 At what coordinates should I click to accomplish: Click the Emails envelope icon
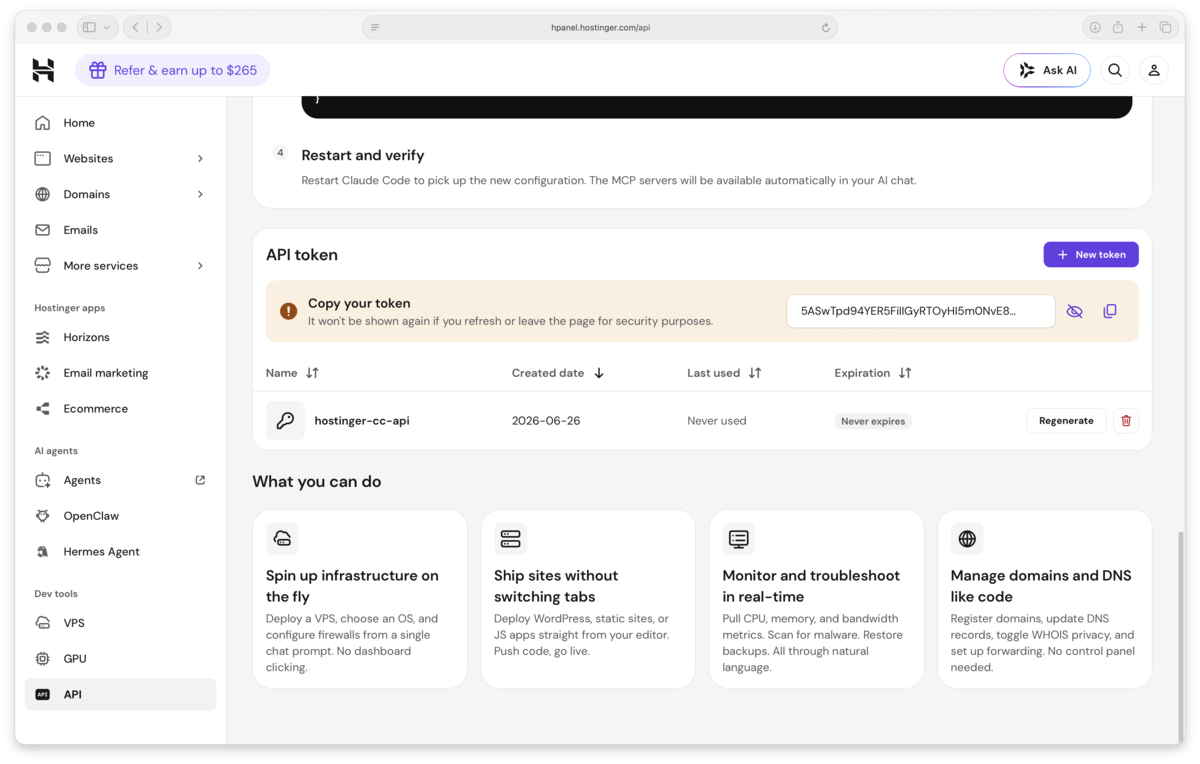click(42, 230)
